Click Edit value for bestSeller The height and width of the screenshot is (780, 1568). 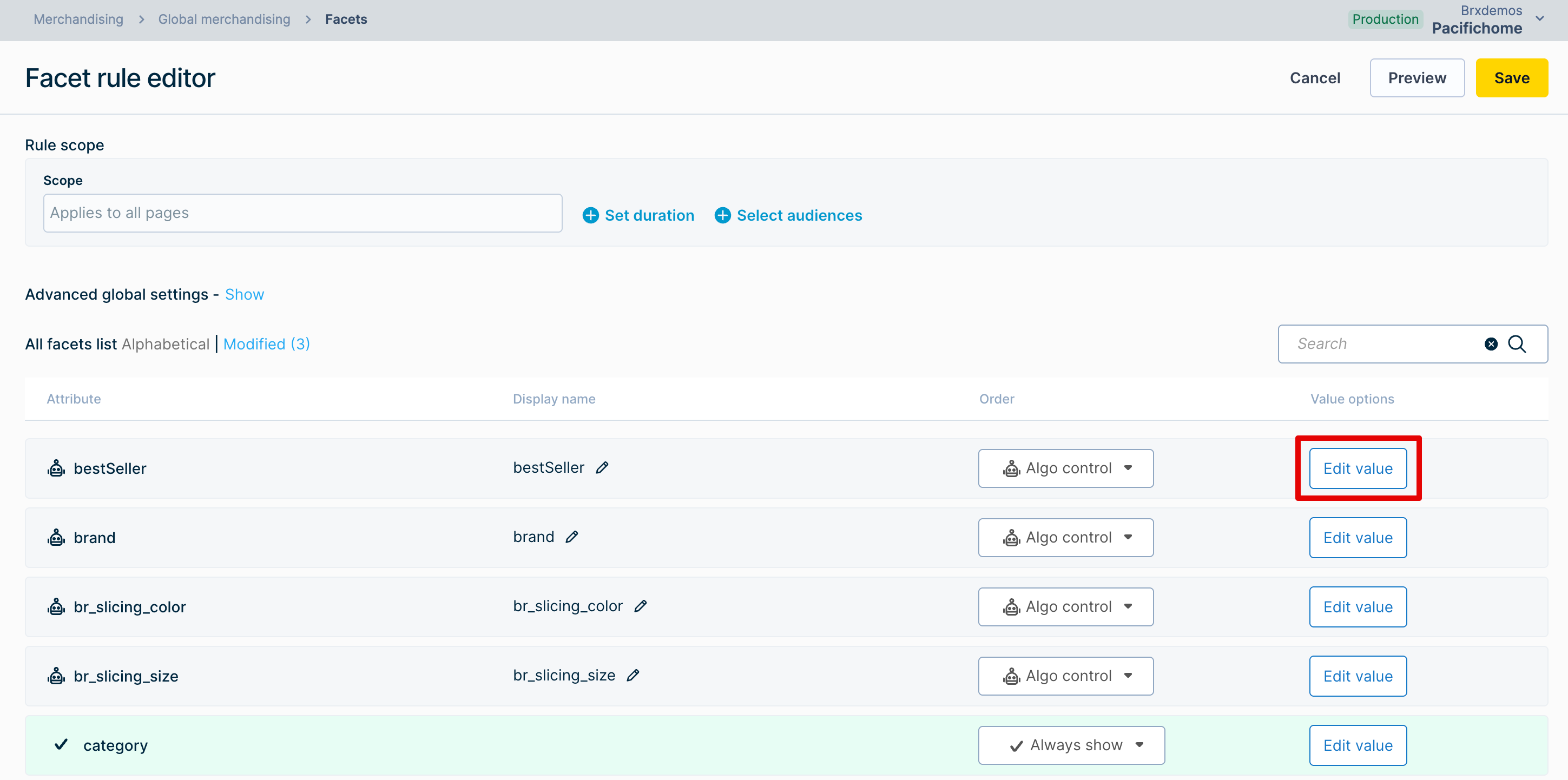coord(1358,468)
